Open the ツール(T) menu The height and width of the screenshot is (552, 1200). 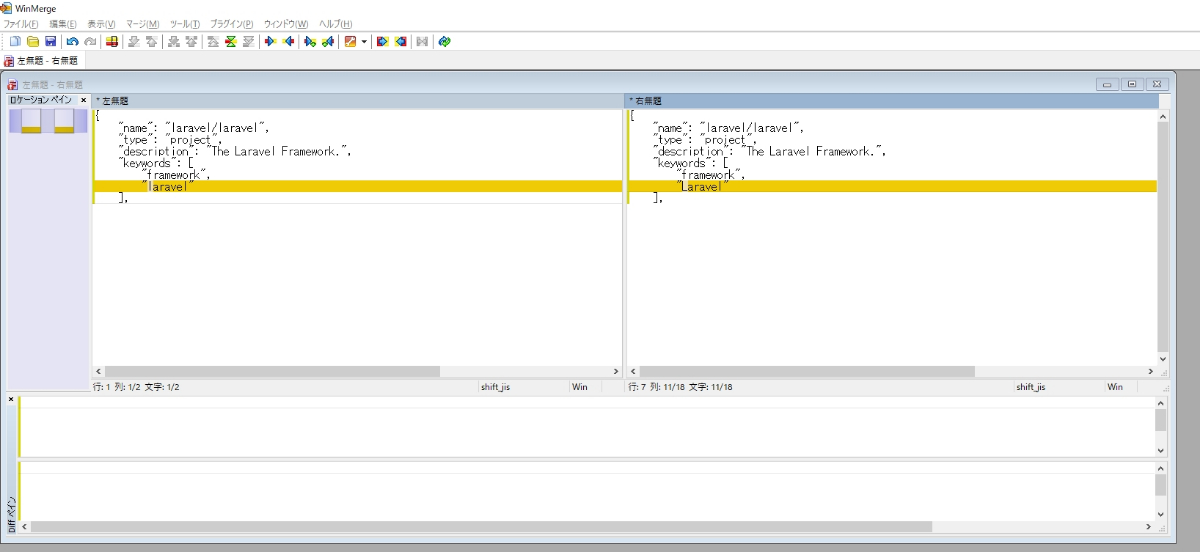(x=185, y=24)
